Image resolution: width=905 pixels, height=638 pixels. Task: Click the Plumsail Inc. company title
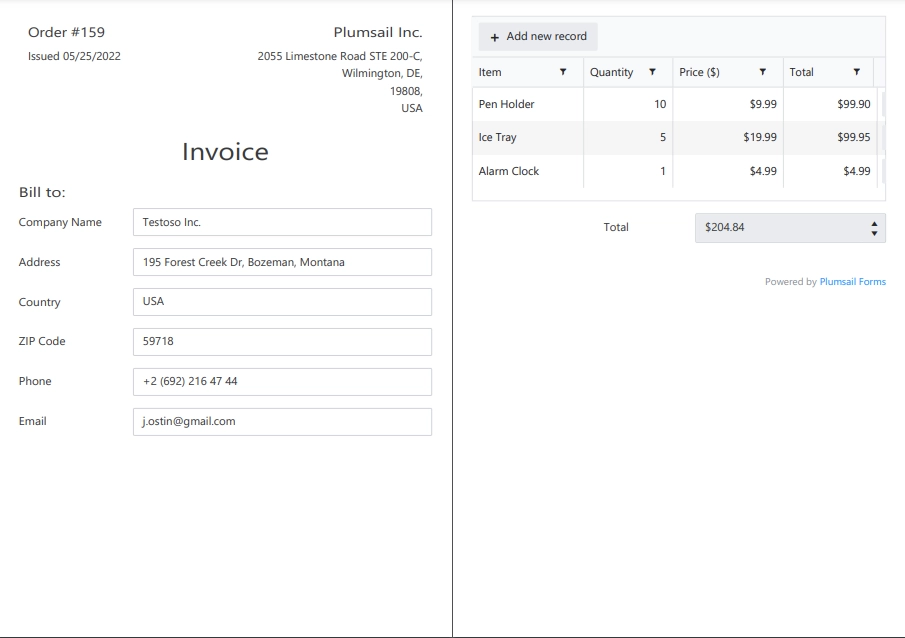[378, 32]
